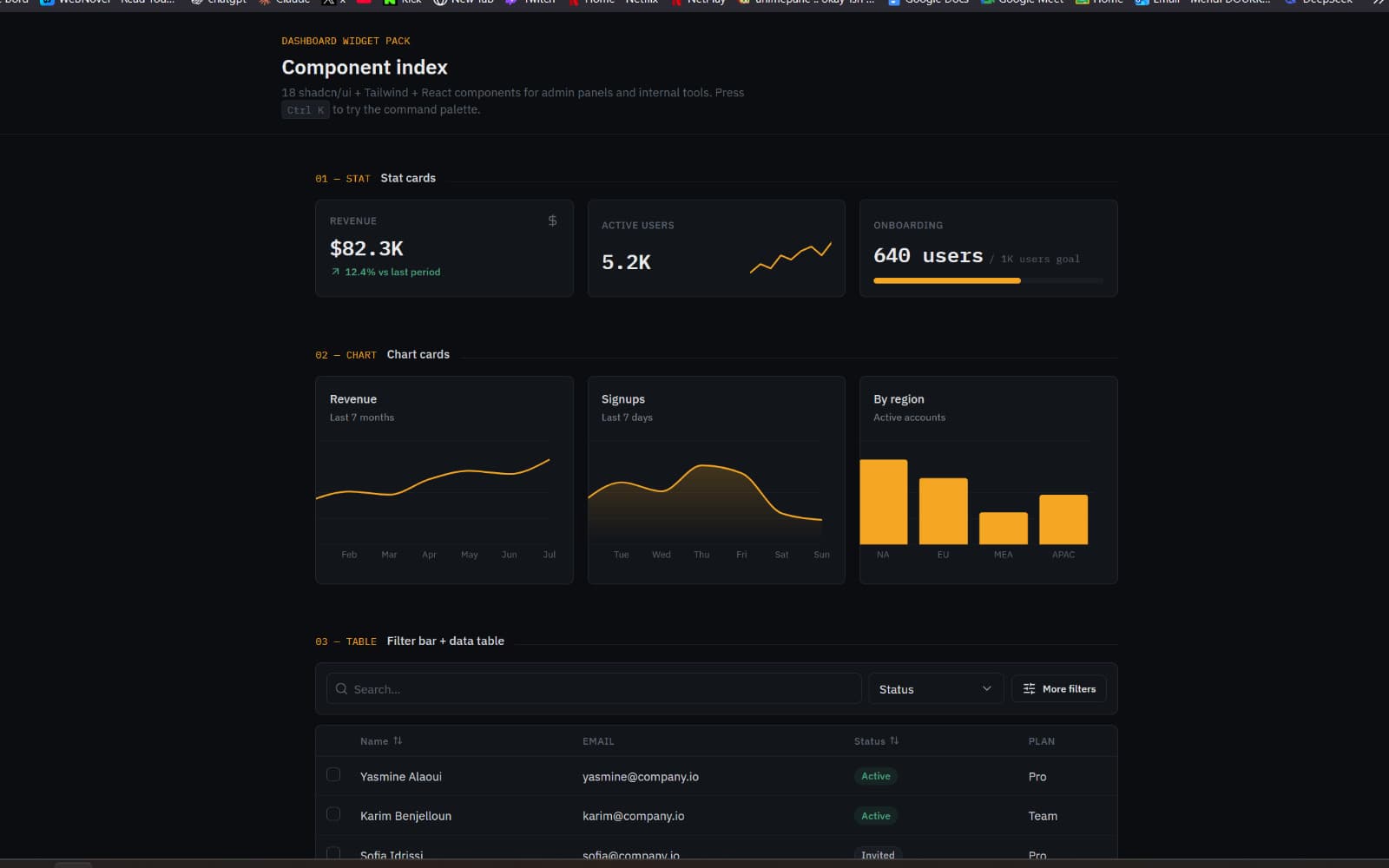This screenshot has width=1389, height=868.
Task: Click the 5.2K active users value
Action: point(626,262)
